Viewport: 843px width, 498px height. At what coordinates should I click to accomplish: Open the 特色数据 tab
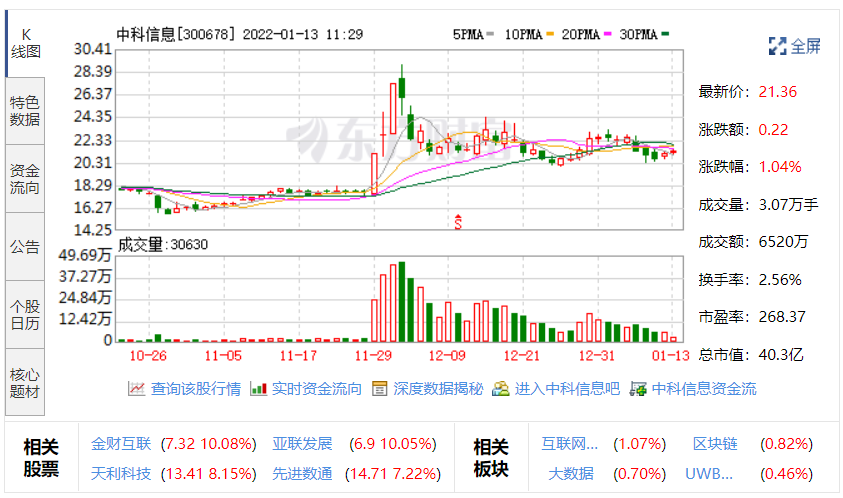pyautogui.click(x=24, y=110)
